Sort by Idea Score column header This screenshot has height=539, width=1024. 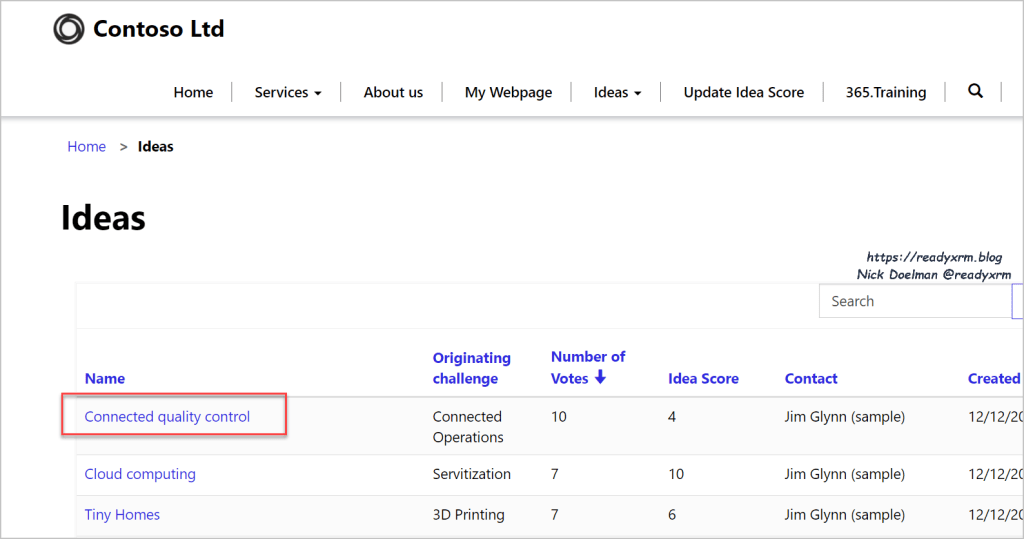[x=703, y=378]
